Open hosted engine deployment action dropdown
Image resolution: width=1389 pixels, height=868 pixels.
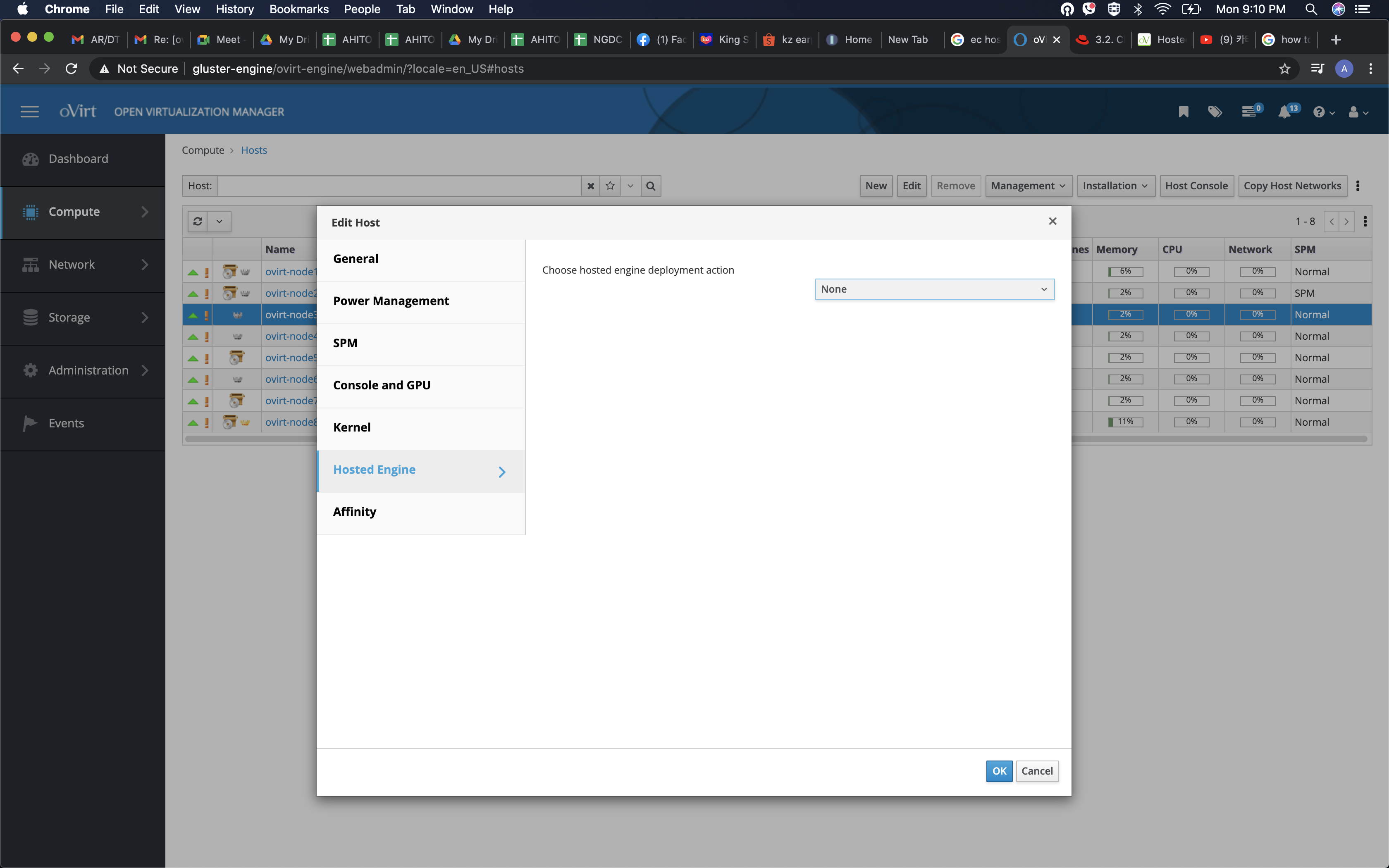934,289
